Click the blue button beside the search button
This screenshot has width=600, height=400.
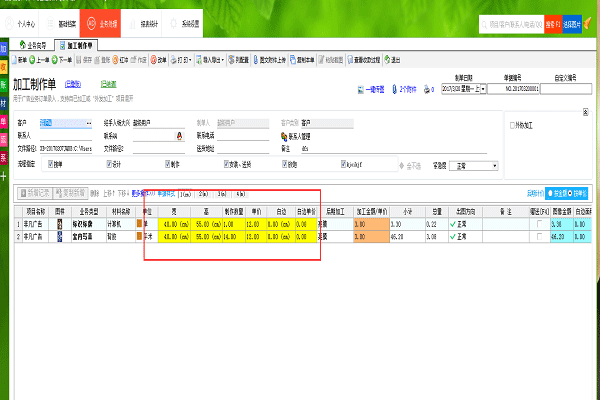(x=572, y=24)
